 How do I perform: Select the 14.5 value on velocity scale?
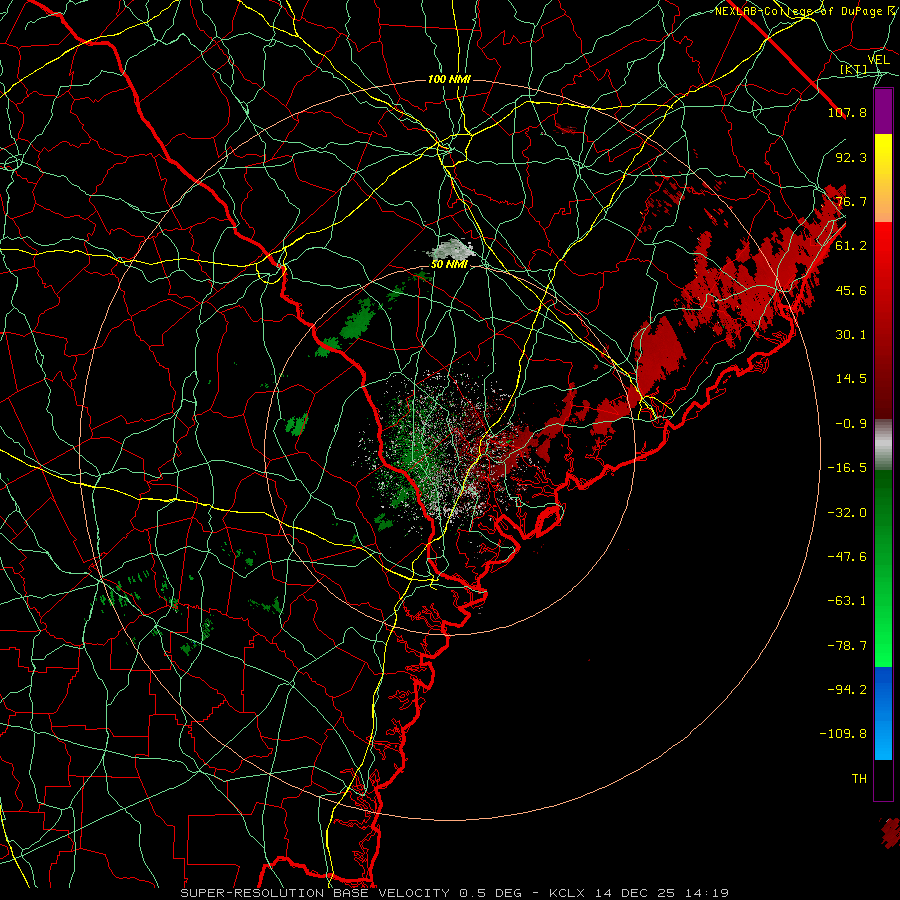[851, 379]
